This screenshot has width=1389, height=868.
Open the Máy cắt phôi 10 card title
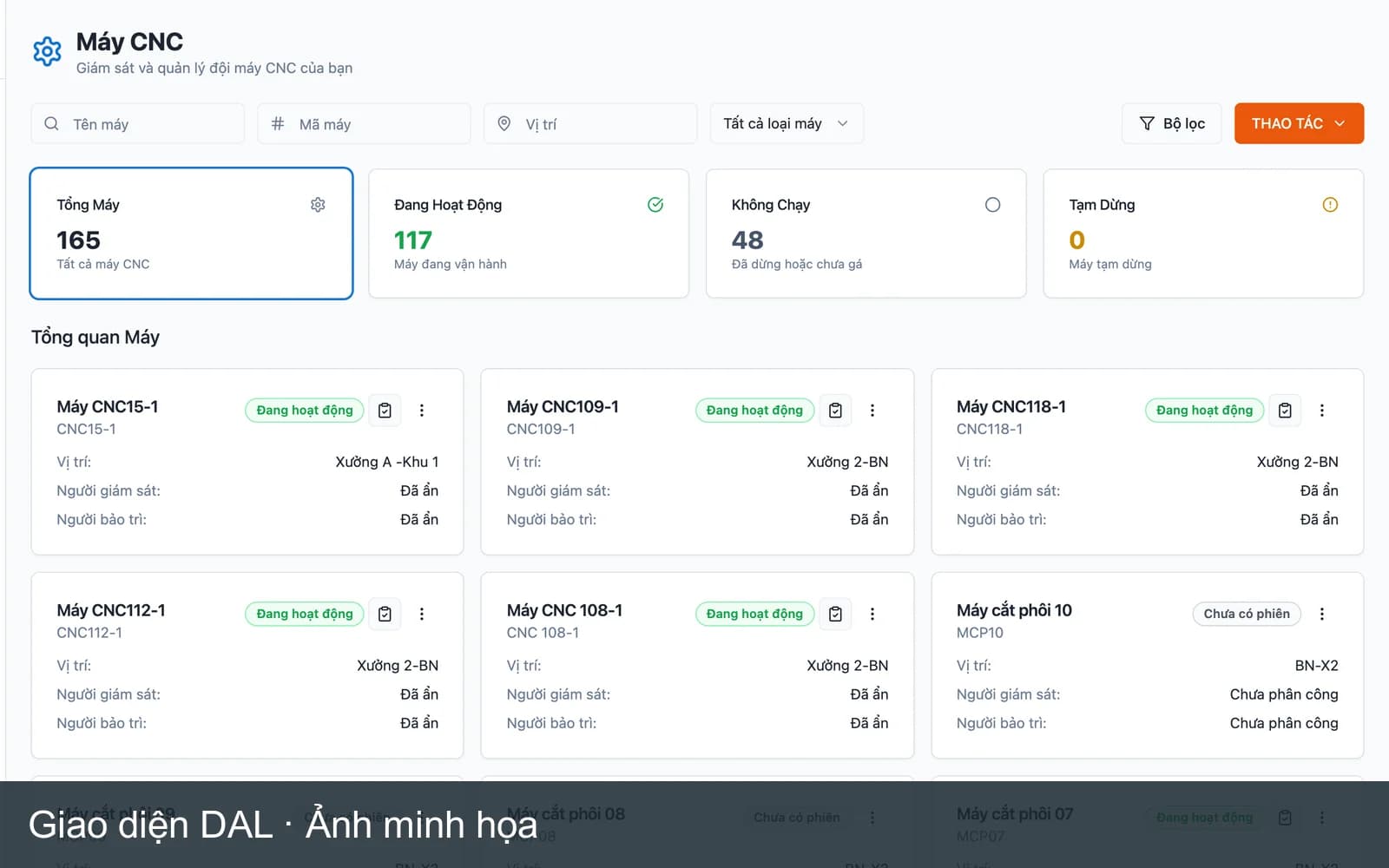[x=1014, y=611]
